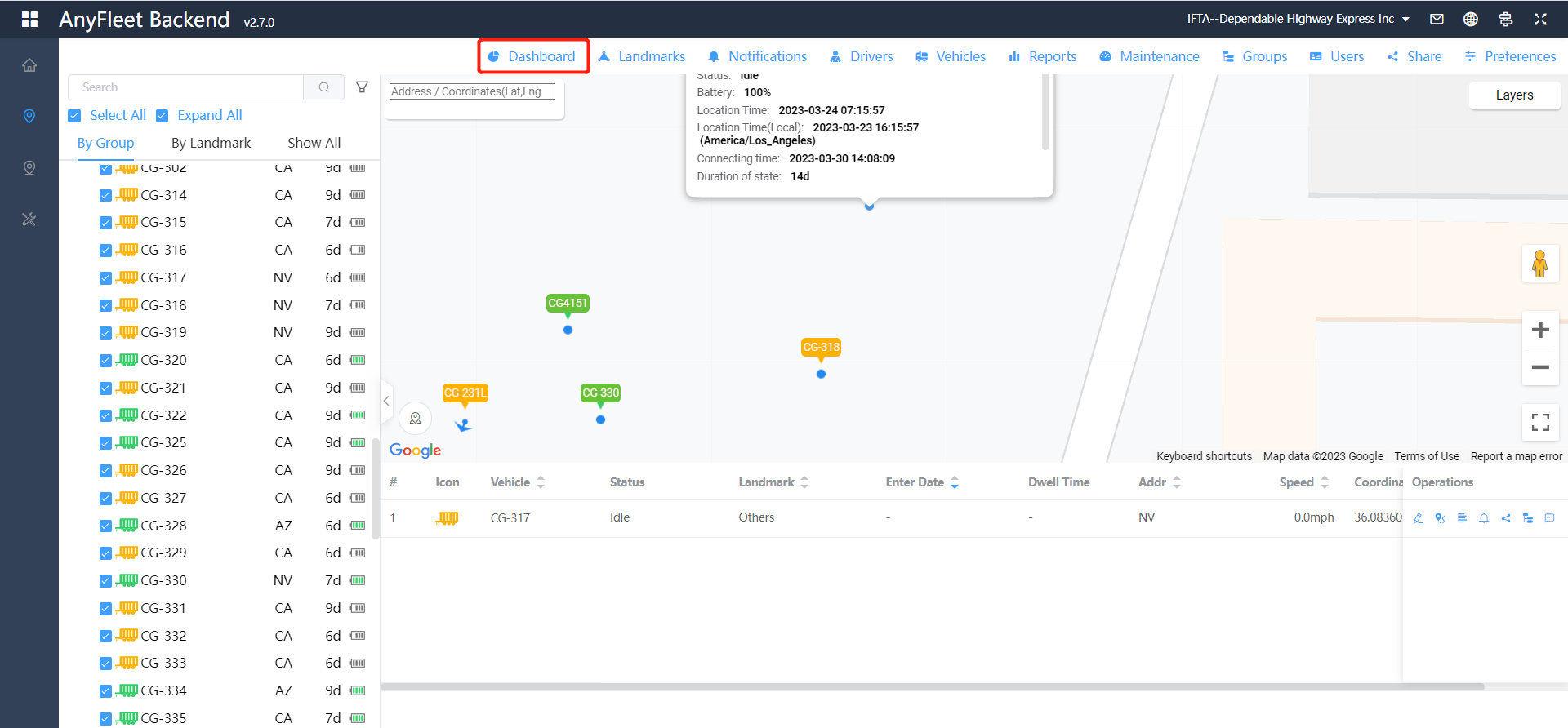Click the Address / Coordinates input box
The width and height of the screenshot is (1568, 728).
tap(472, 91)
